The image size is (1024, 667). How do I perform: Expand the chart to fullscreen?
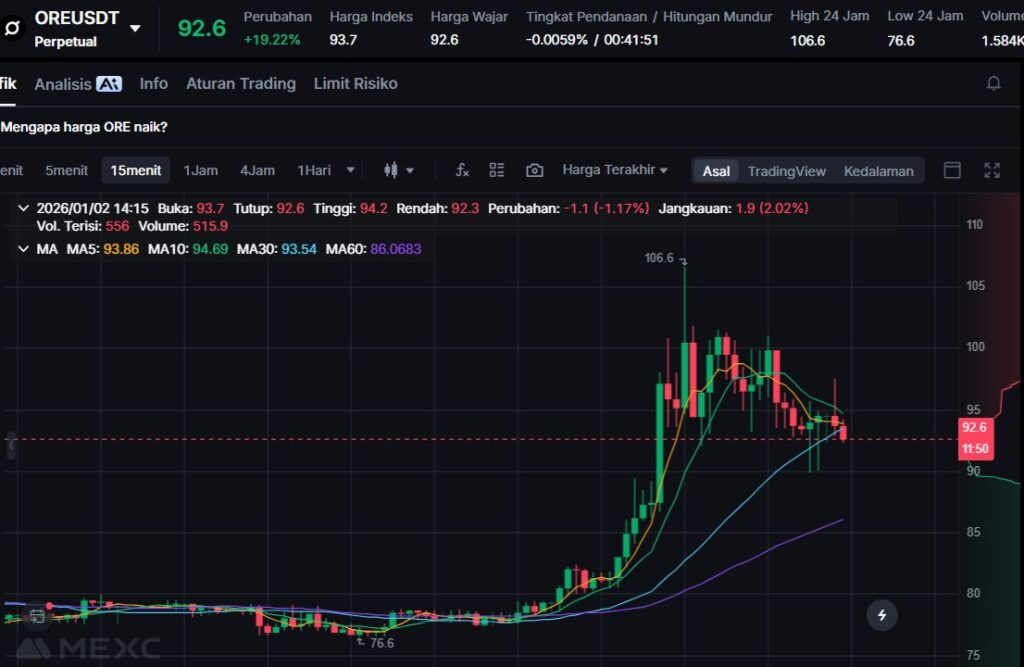[x=992, y=170]
